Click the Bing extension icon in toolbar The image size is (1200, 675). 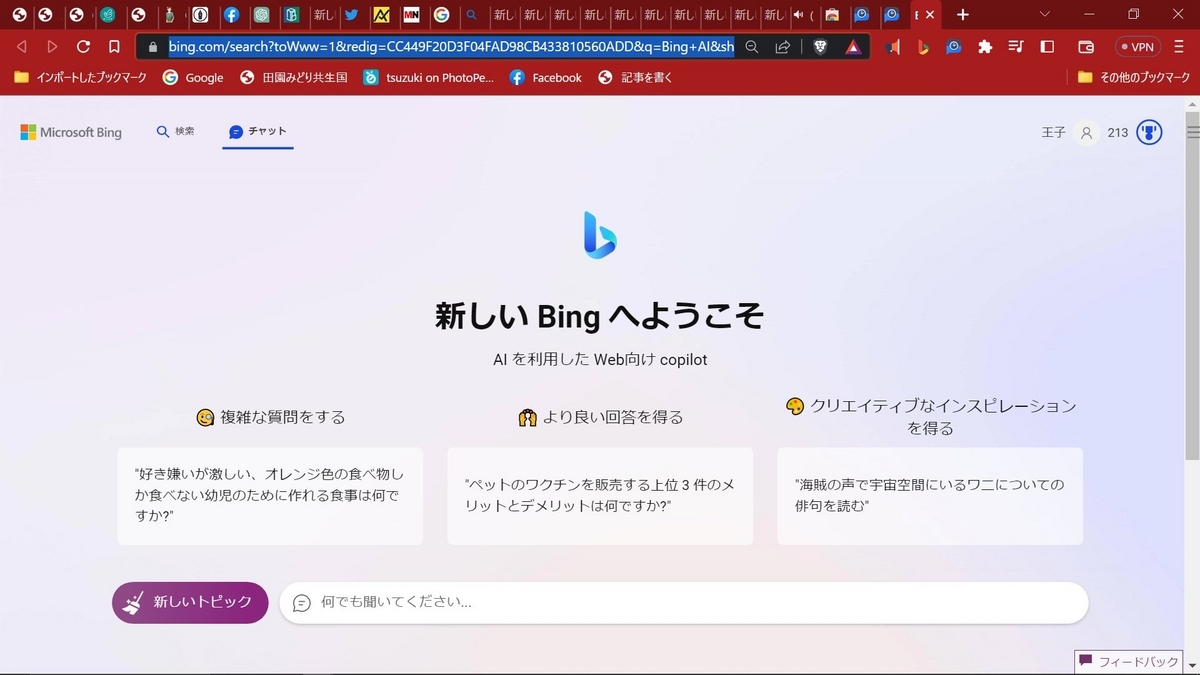click(923, 47)
